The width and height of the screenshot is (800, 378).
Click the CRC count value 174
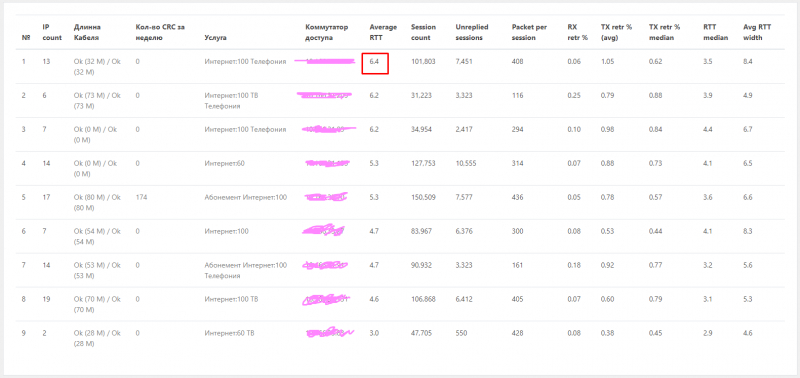(x=141, y=197)
